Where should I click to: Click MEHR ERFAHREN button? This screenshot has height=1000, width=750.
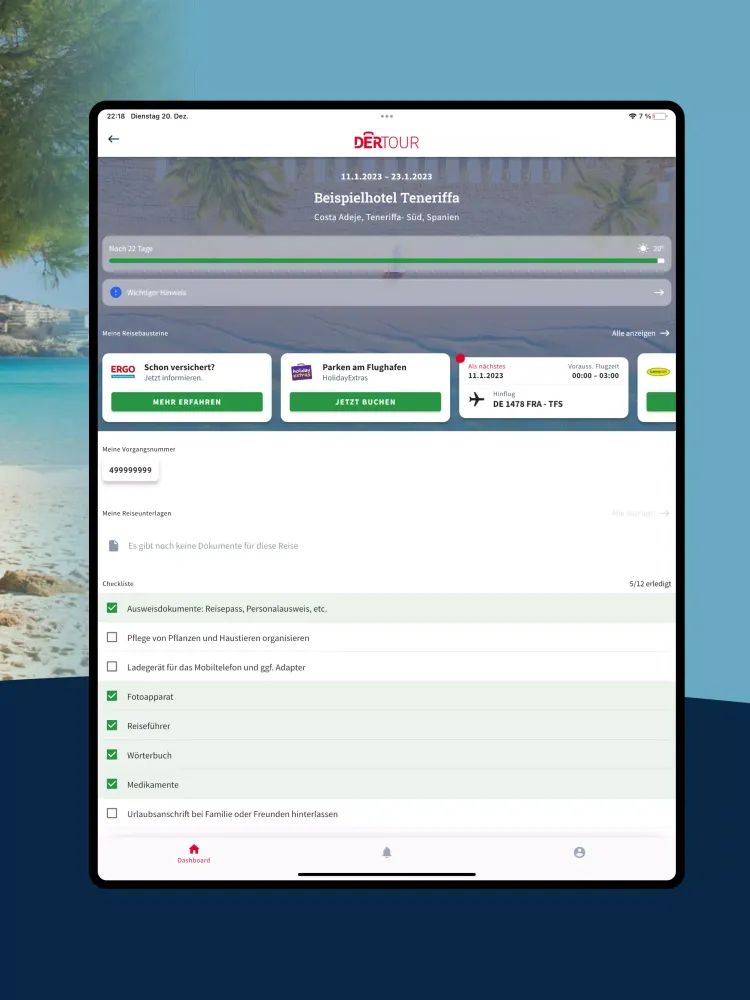(187, 402)
